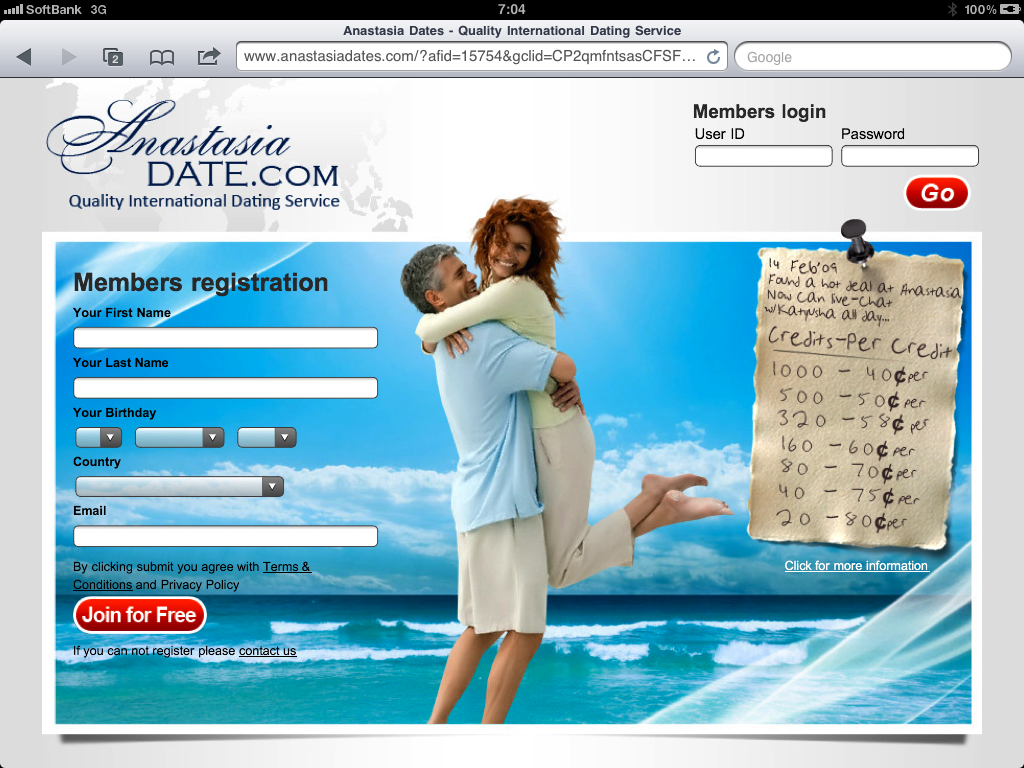Image resolution: width=1024 pixels, height=768 pixels.
Task: Click the Join for Free button
Action: [x=140, y=615]
